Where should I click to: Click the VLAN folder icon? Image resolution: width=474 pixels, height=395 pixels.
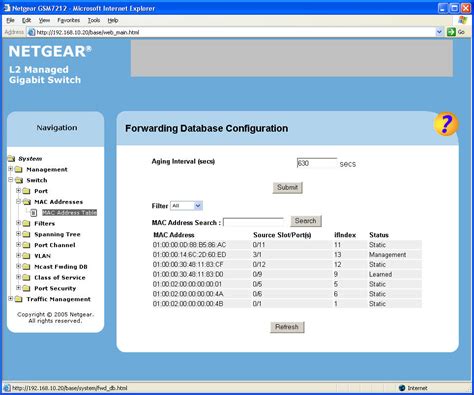pos(26,256)
